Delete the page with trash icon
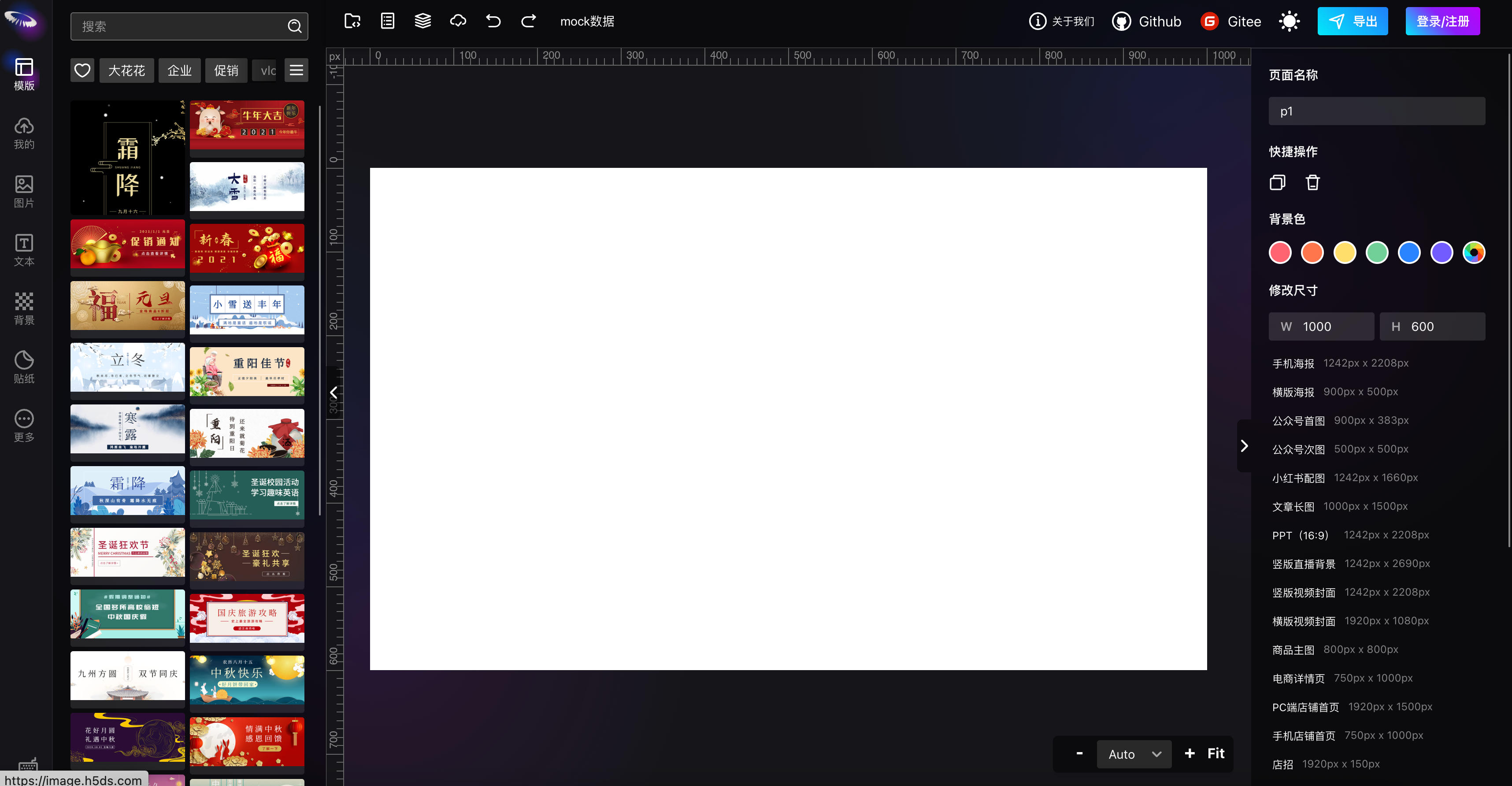Screen dimensions: 1512x786 (1312, 182)
